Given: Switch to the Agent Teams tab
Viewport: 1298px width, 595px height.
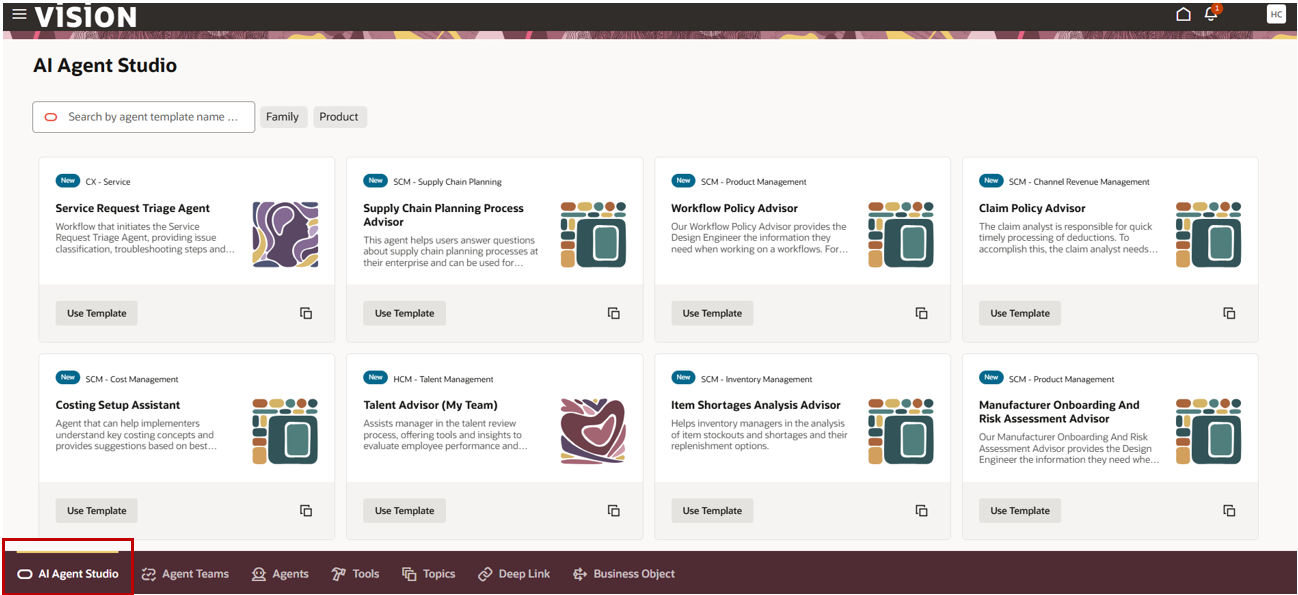Looking at the screenshot, I should click(x=186, y=574).
